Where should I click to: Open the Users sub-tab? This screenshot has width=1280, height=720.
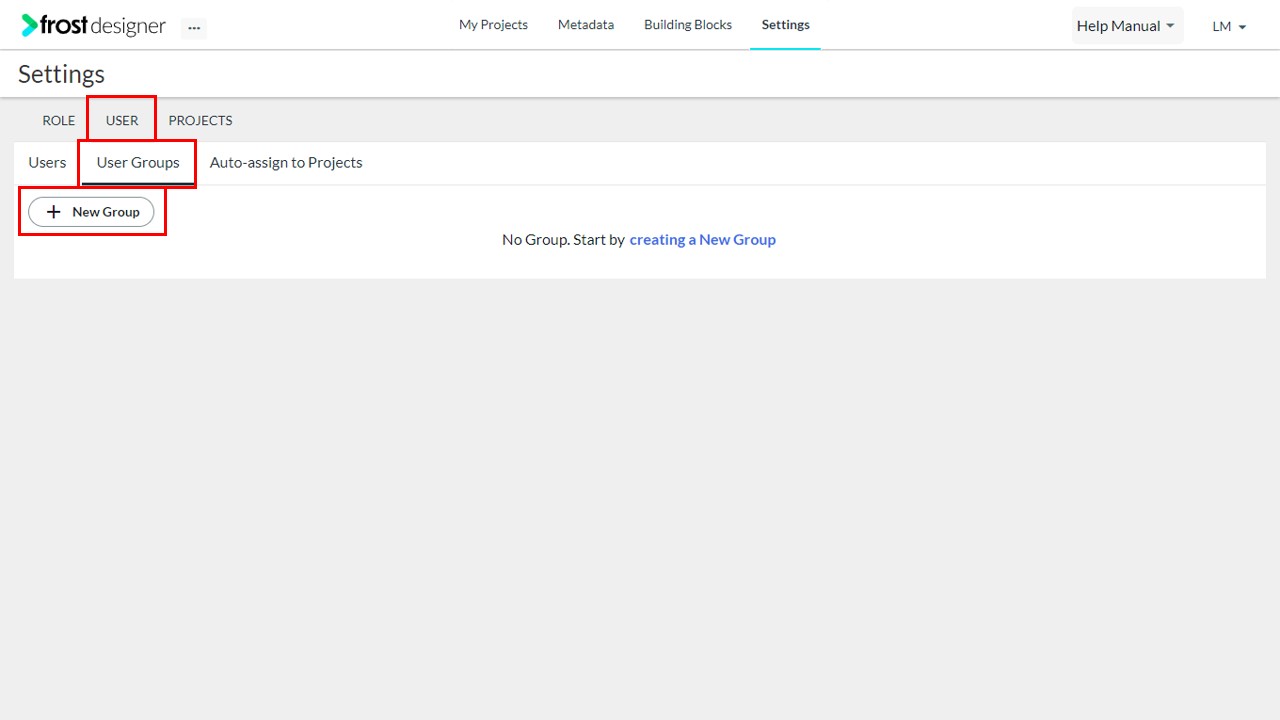click(47, 162)
